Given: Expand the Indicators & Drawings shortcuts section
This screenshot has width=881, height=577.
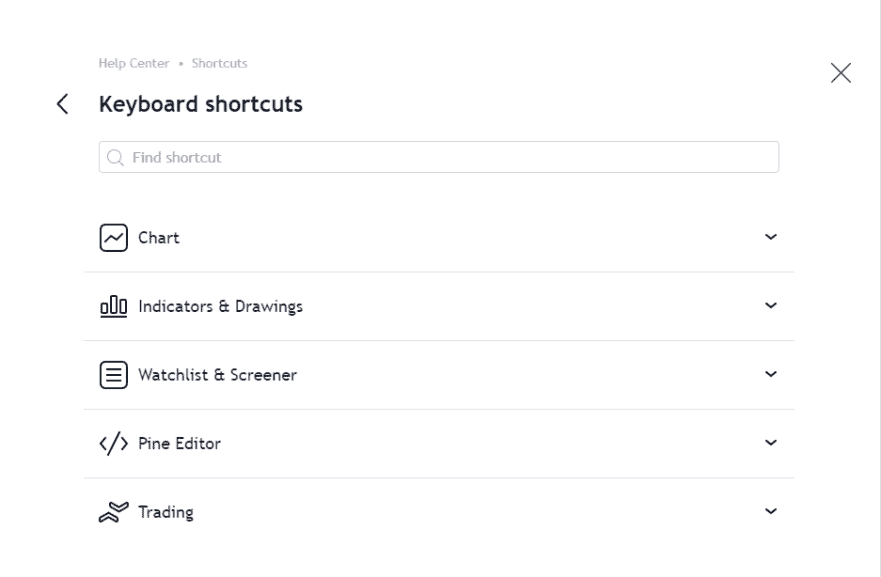Looking at the screenshot, I should click(770, 306).
